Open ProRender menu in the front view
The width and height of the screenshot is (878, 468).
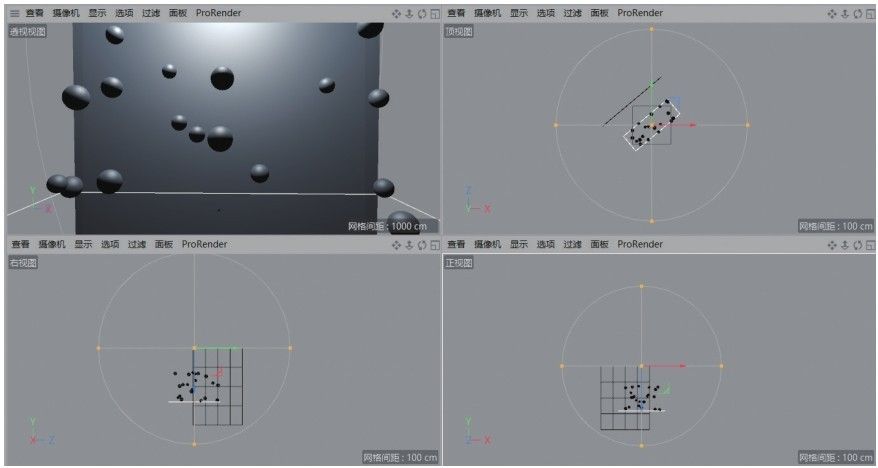[640, 244]
